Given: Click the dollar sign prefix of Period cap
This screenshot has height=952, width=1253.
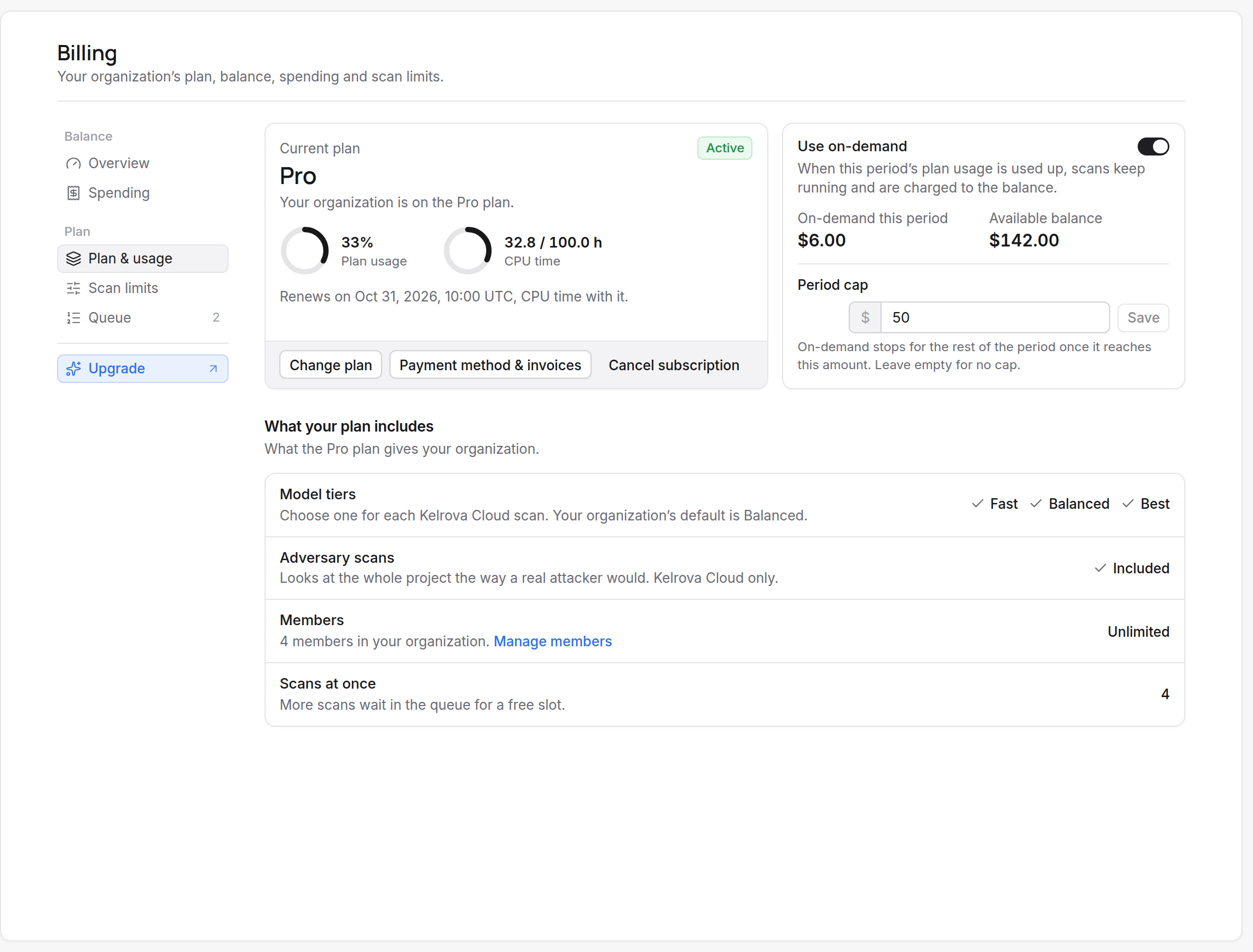Looking at the screenshot, I should (x=865, y=317).
